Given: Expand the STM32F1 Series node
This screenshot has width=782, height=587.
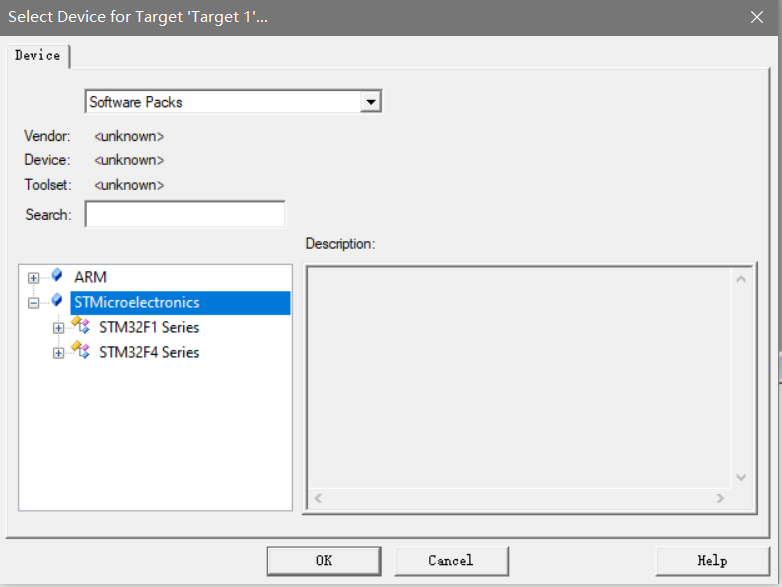Looking at the screenshot, I should (58, 328).
